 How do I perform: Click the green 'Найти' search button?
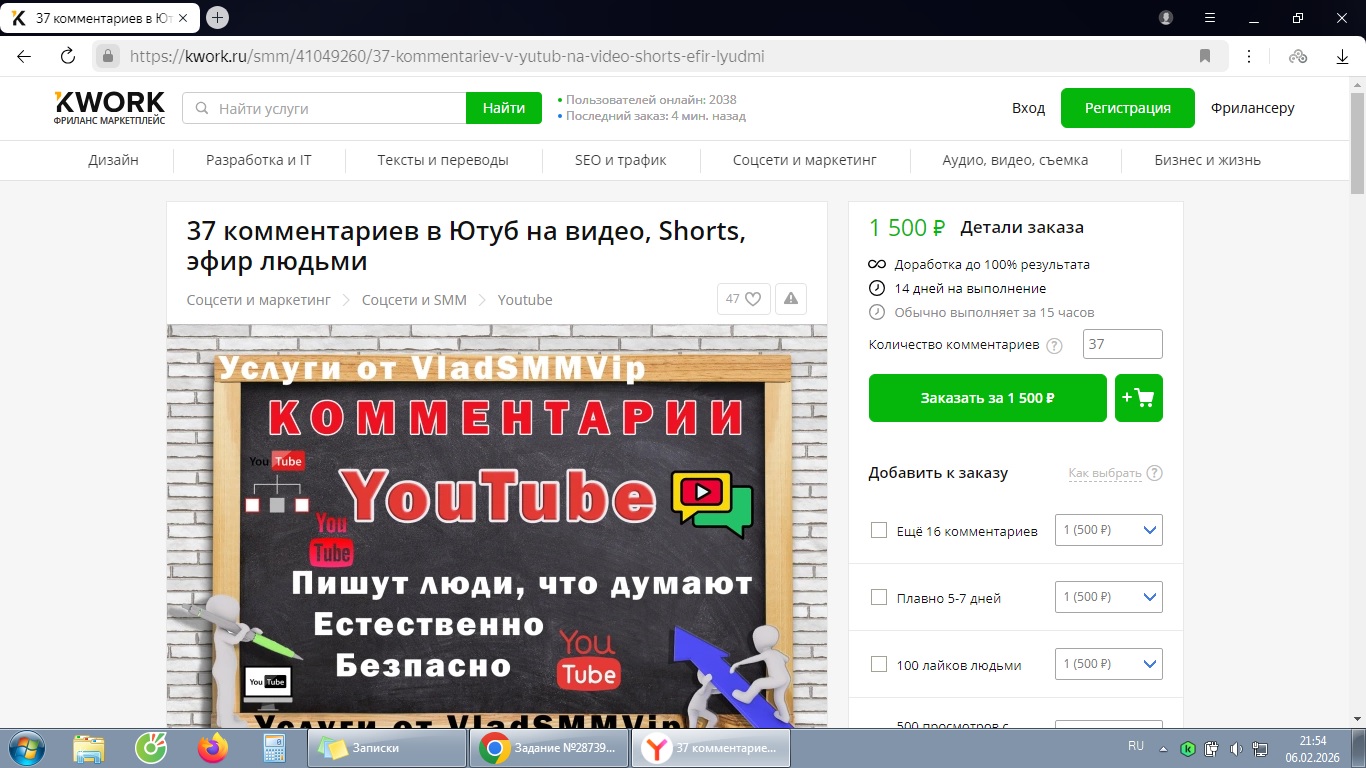pyautogui.click(x=504, y=108)
